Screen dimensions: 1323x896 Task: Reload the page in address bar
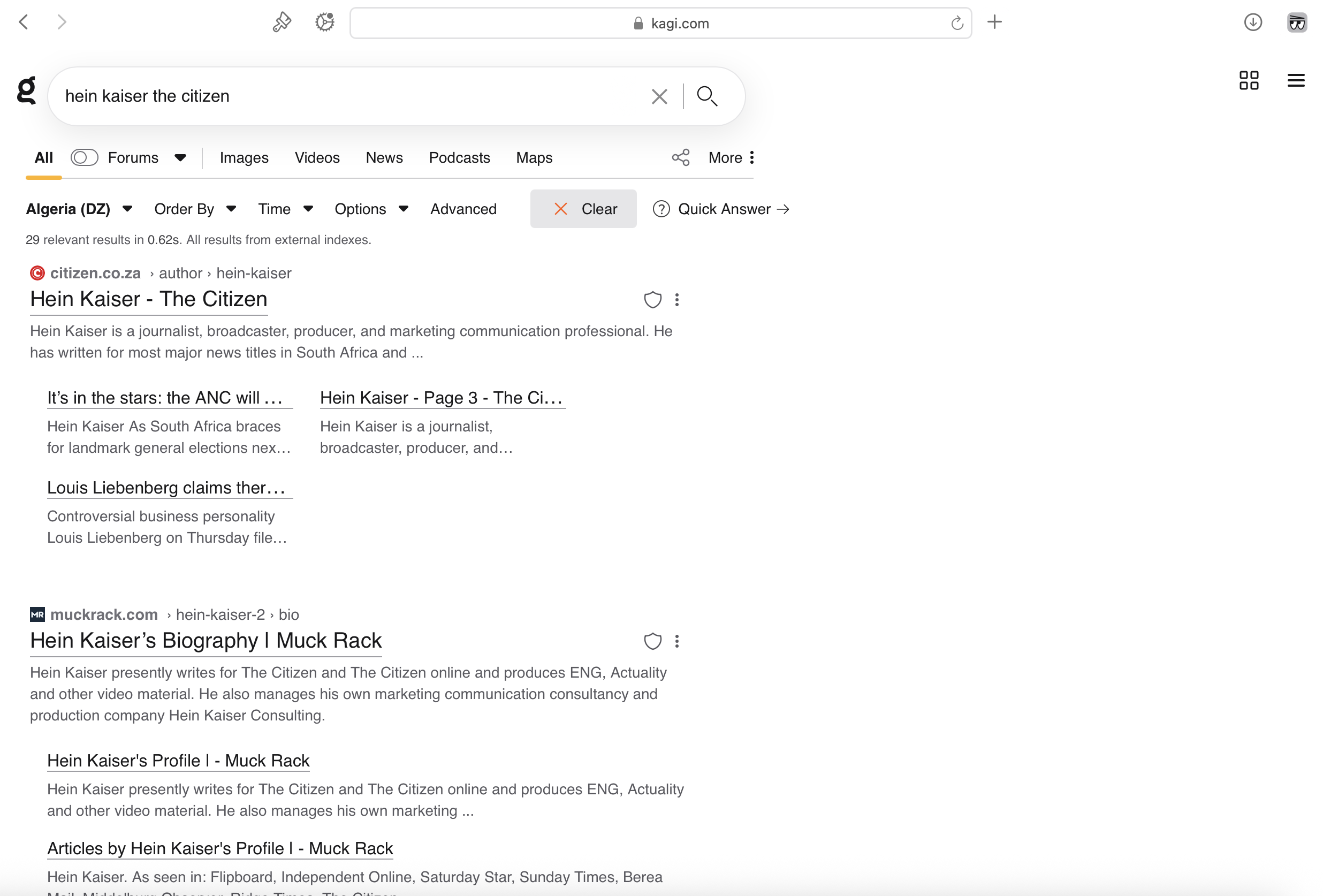tap(956, 24)
